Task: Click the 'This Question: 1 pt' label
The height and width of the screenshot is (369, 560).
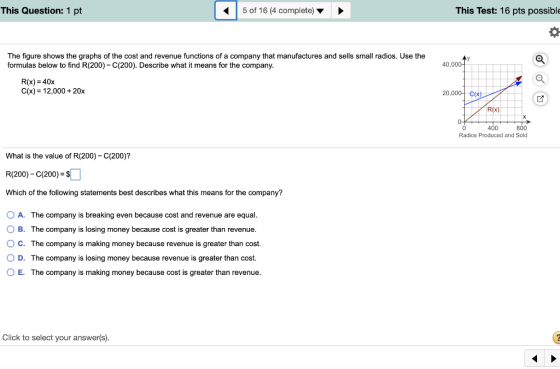Action: 41,10
